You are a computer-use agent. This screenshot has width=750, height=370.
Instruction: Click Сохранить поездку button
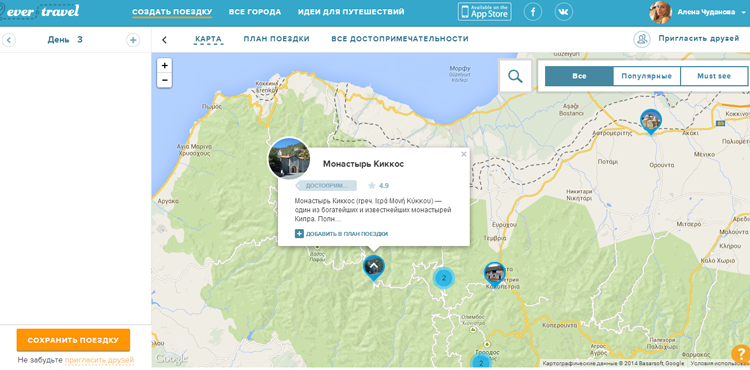[73, 340]
